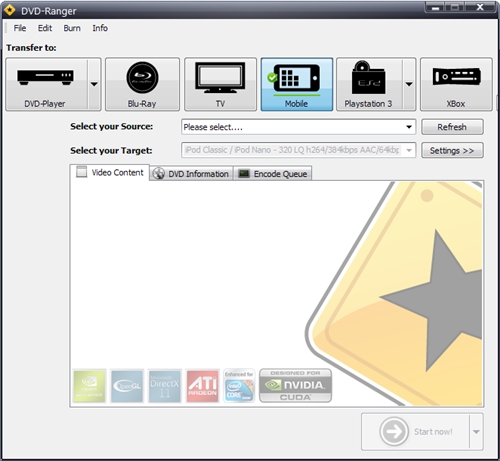Maximize the DVD-Ranger window
This screenshot has width=500, height=461.
click(455, 7)
